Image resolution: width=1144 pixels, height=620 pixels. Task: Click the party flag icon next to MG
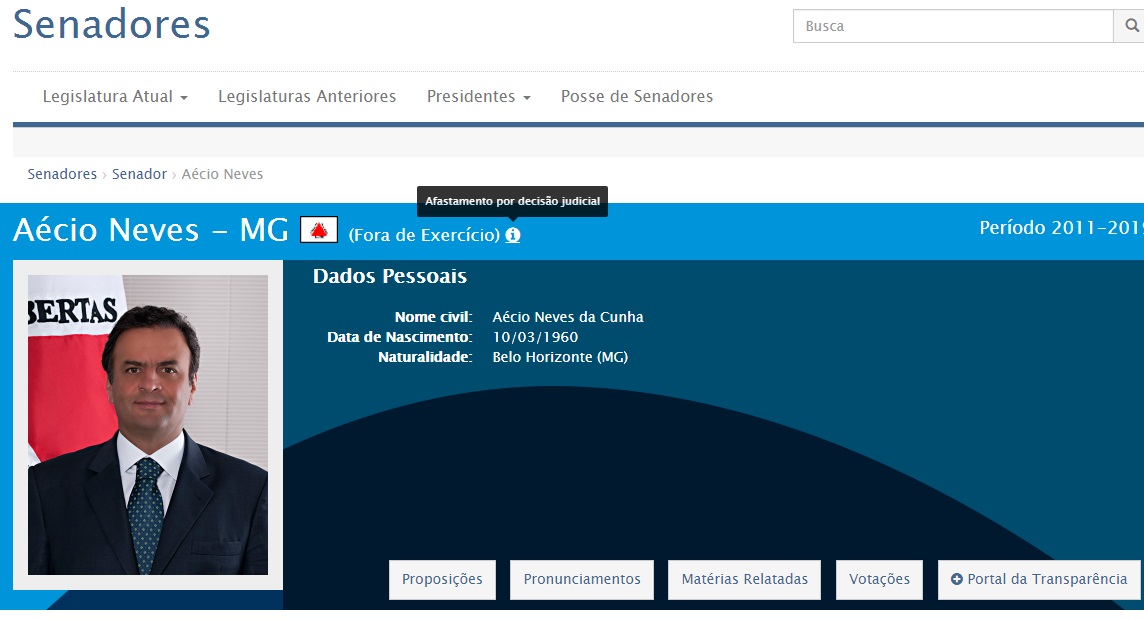click(321, 229)
